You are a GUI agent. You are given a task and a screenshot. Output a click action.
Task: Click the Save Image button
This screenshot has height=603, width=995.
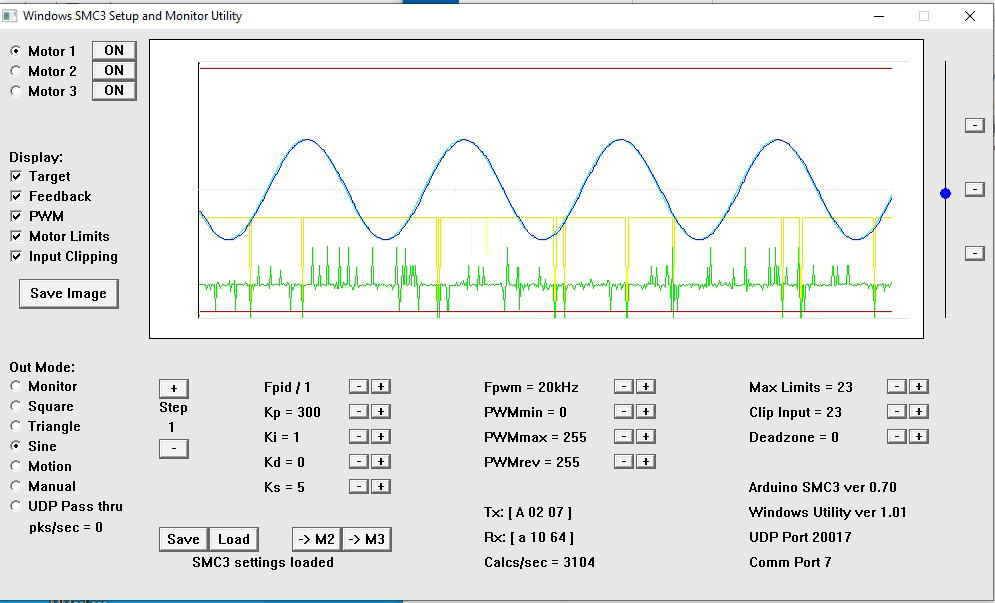68,294
